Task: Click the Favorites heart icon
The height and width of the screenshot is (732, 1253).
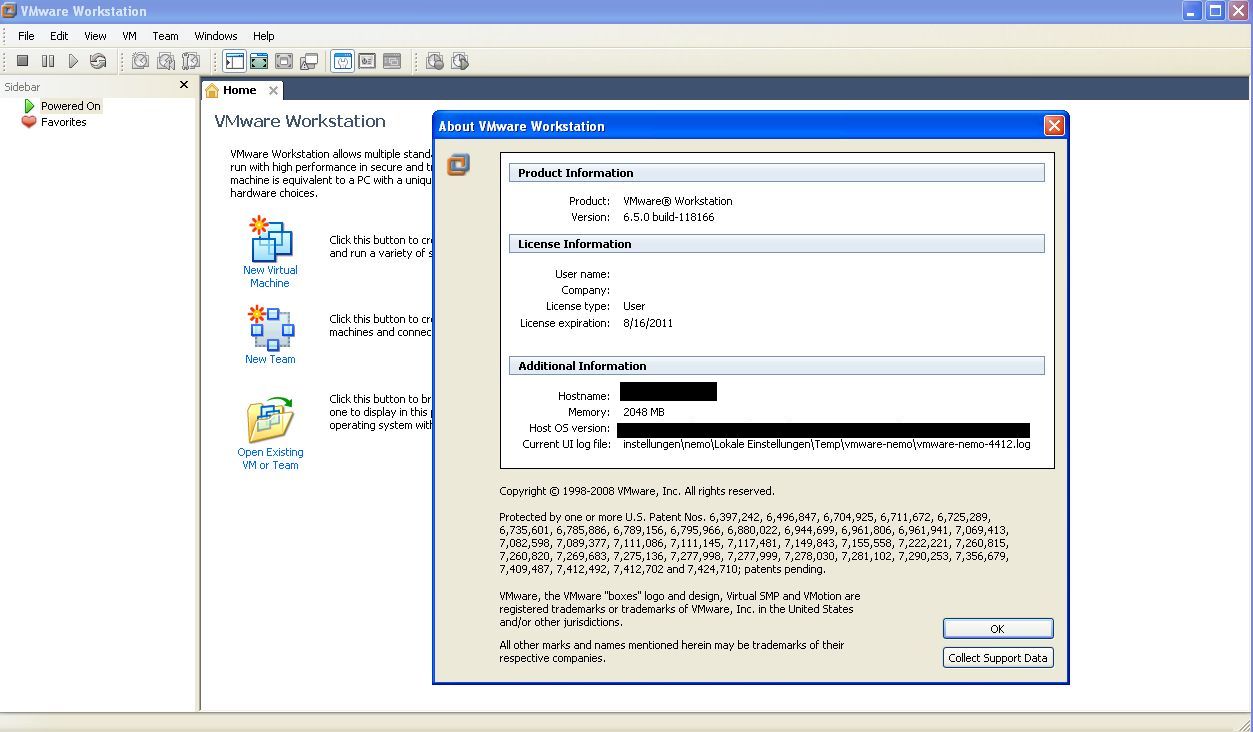Action: pyautogui.click(x=29, y=122)
